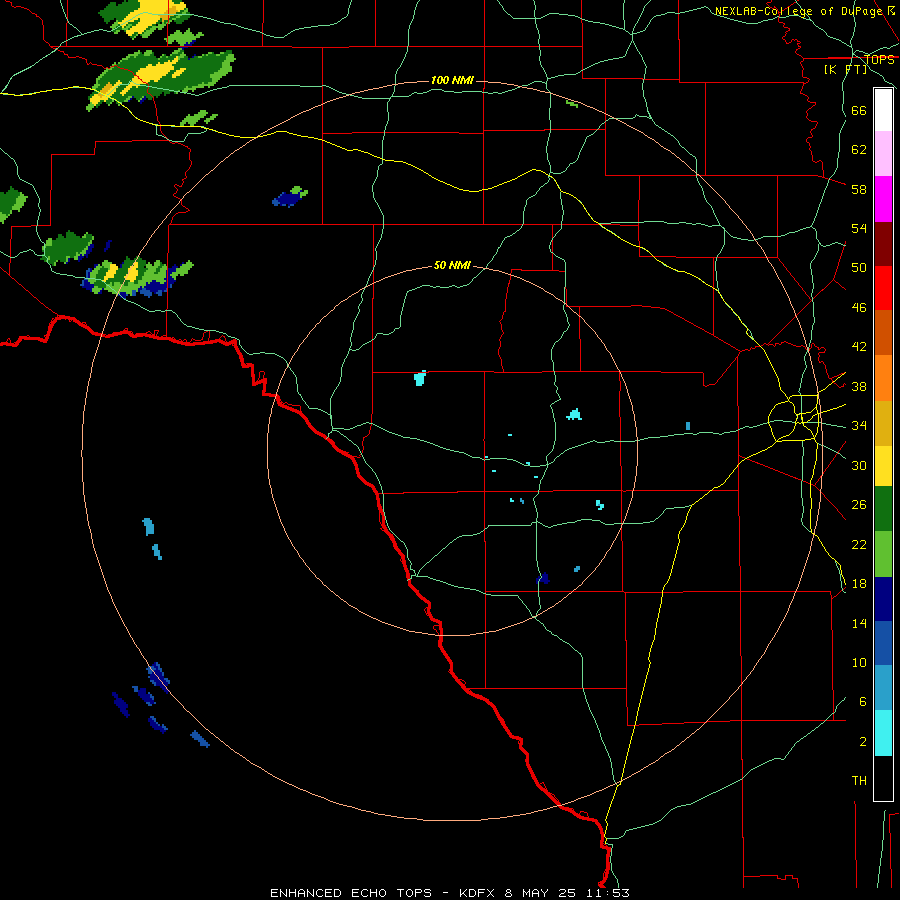Click the legend value 42

(859, 347)
